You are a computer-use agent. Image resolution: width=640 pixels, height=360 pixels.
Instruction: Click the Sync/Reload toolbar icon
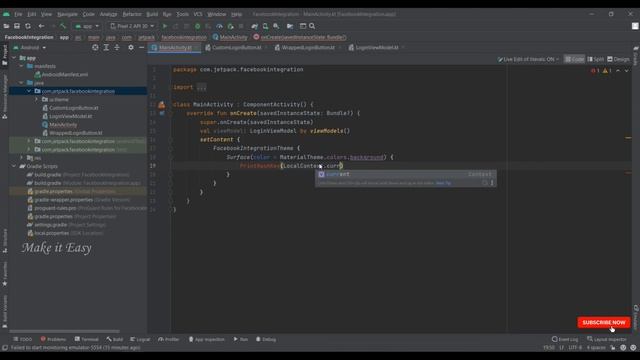28,26
